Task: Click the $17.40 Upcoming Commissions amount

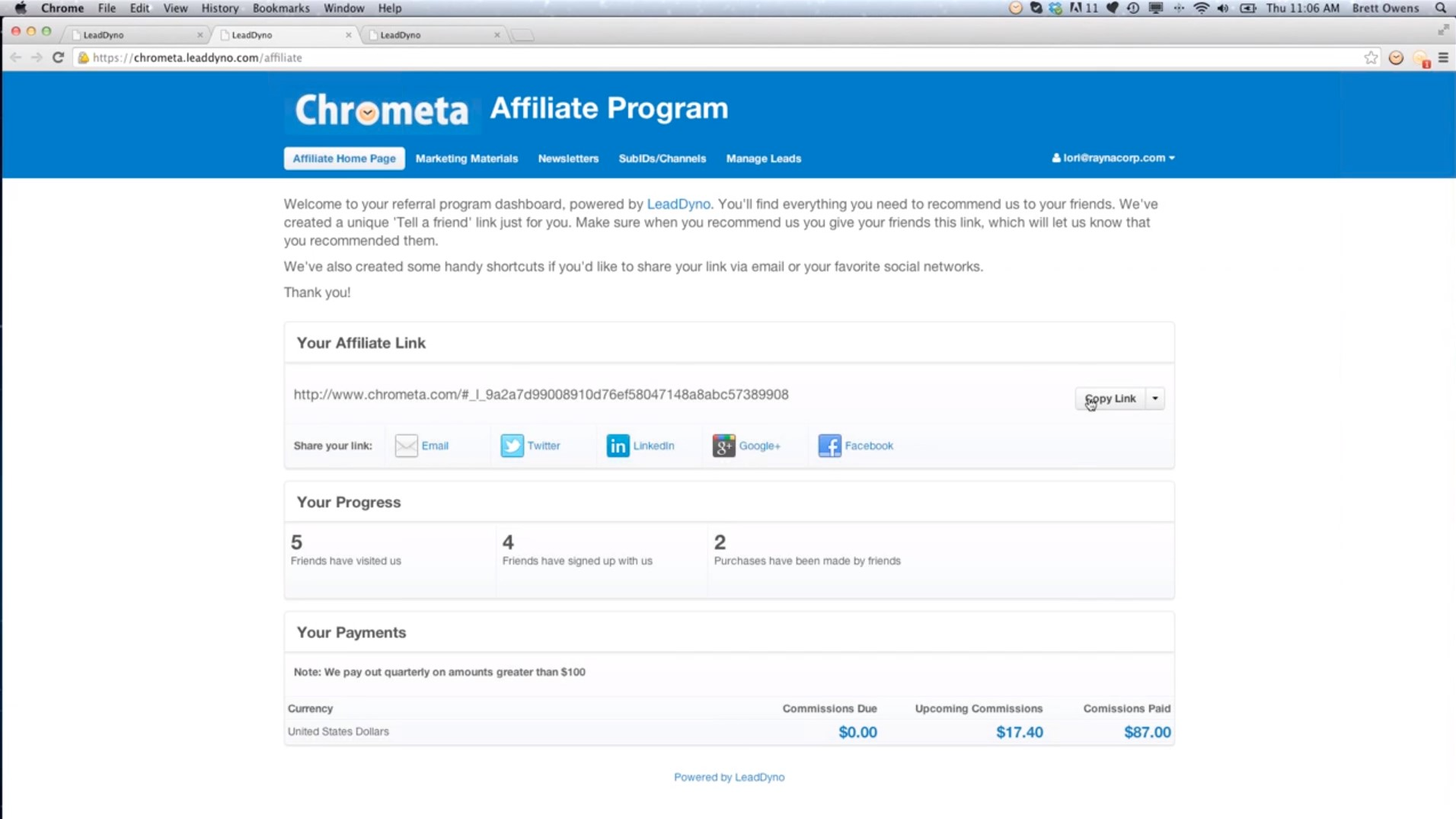Action: 1020,732
